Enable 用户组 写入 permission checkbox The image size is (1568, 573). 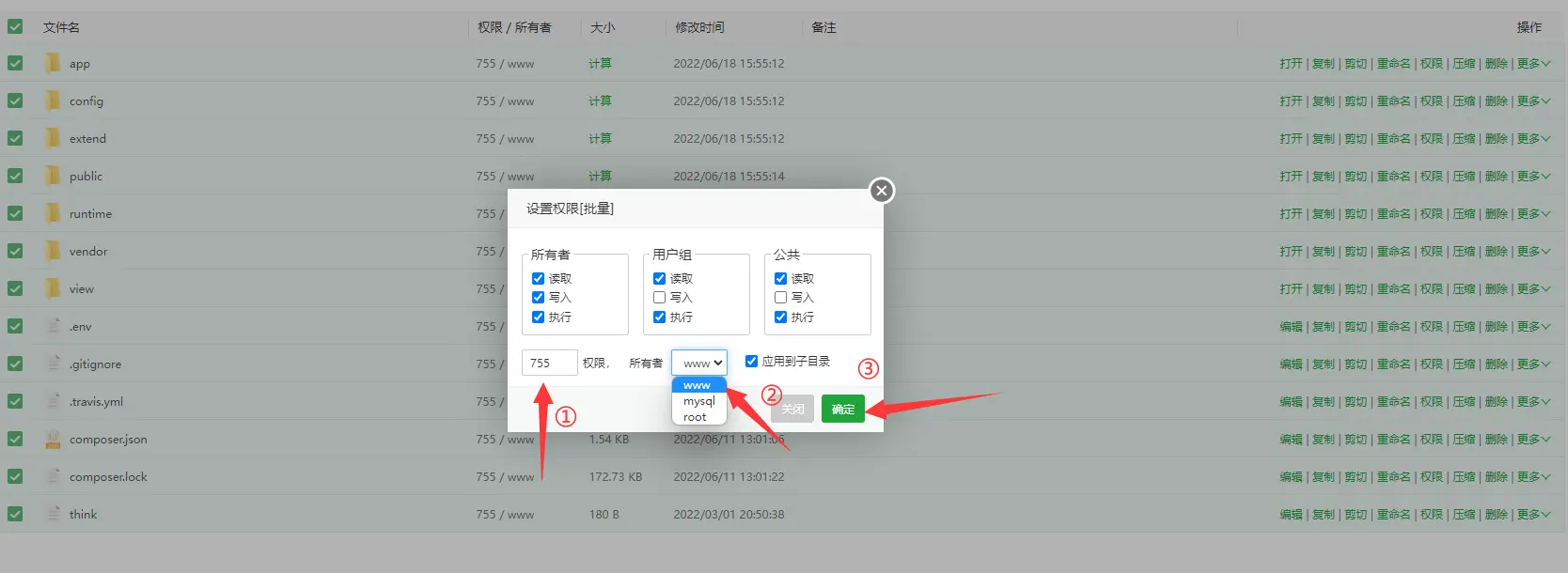(659, 297)
